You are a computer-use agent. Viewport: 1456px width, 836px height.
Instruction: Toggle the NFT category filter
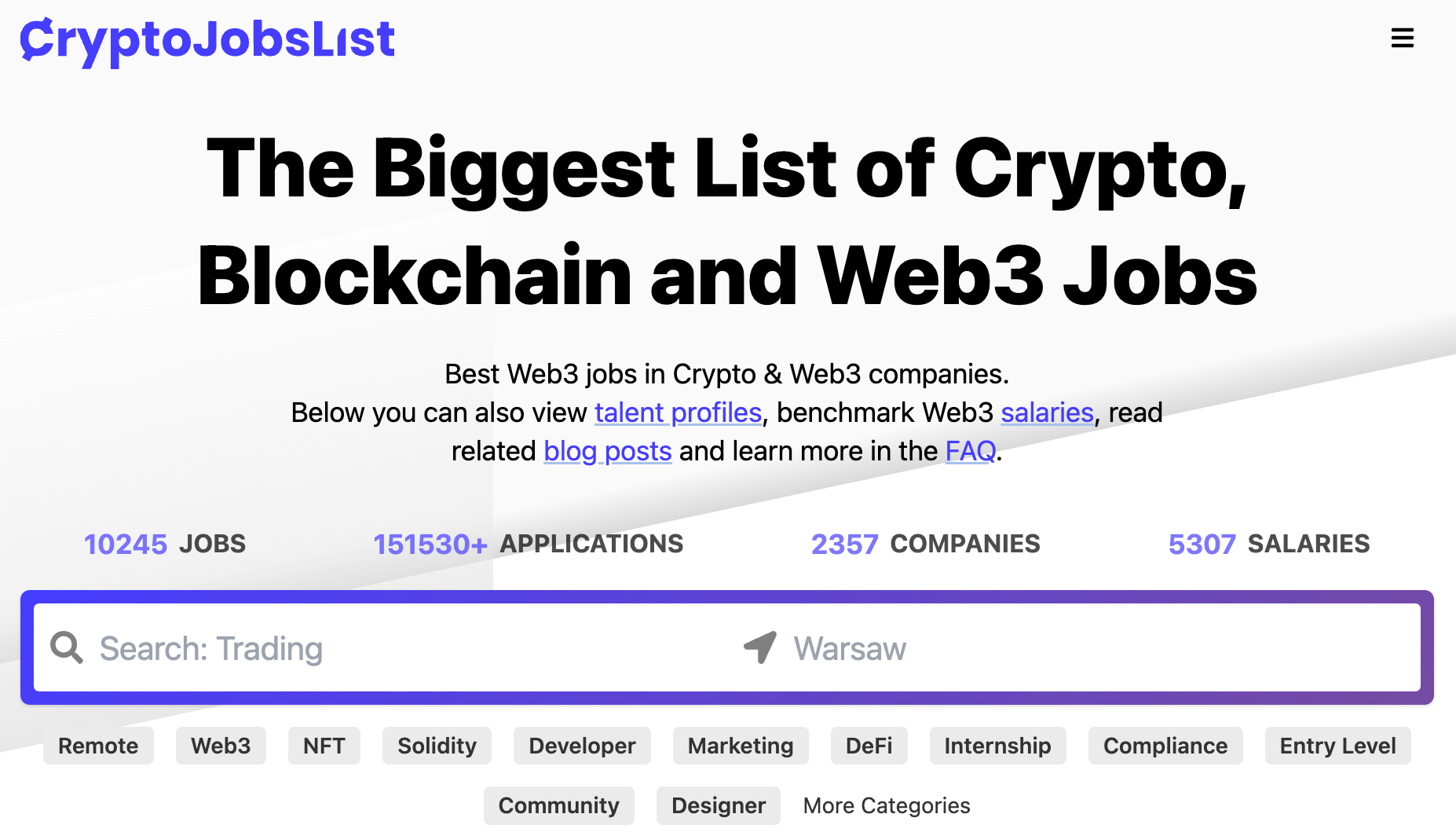click(x=324, y=746)
